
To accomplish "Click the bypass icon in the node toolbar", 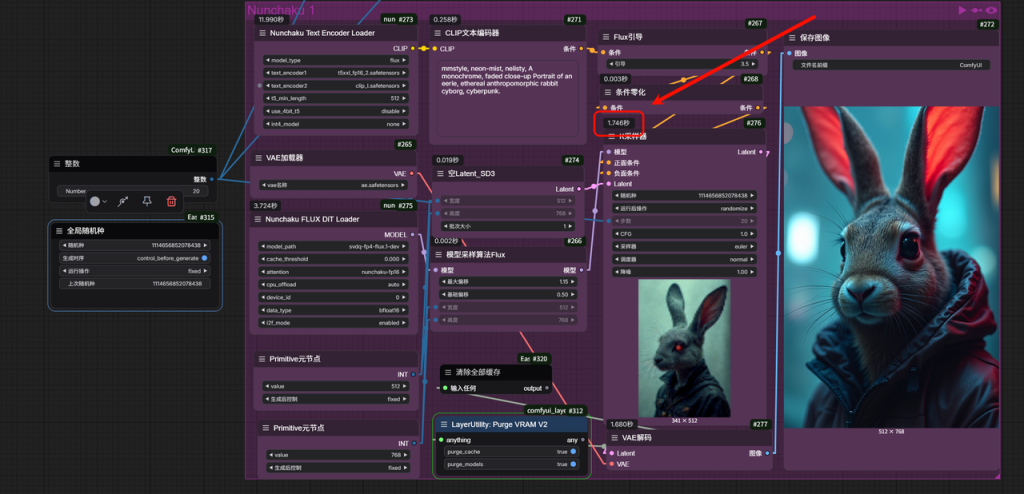I will click(x=123, y=201).
